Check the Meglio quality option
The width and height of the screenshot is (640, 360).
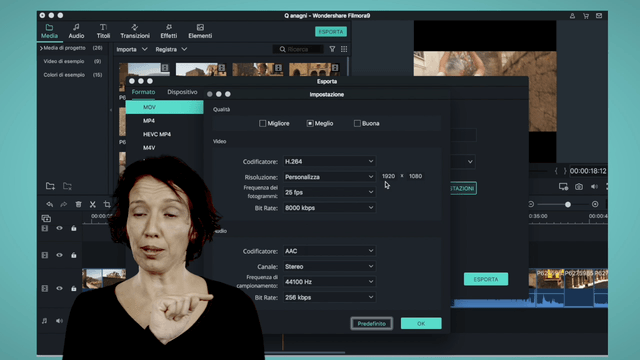coord(310,123)
